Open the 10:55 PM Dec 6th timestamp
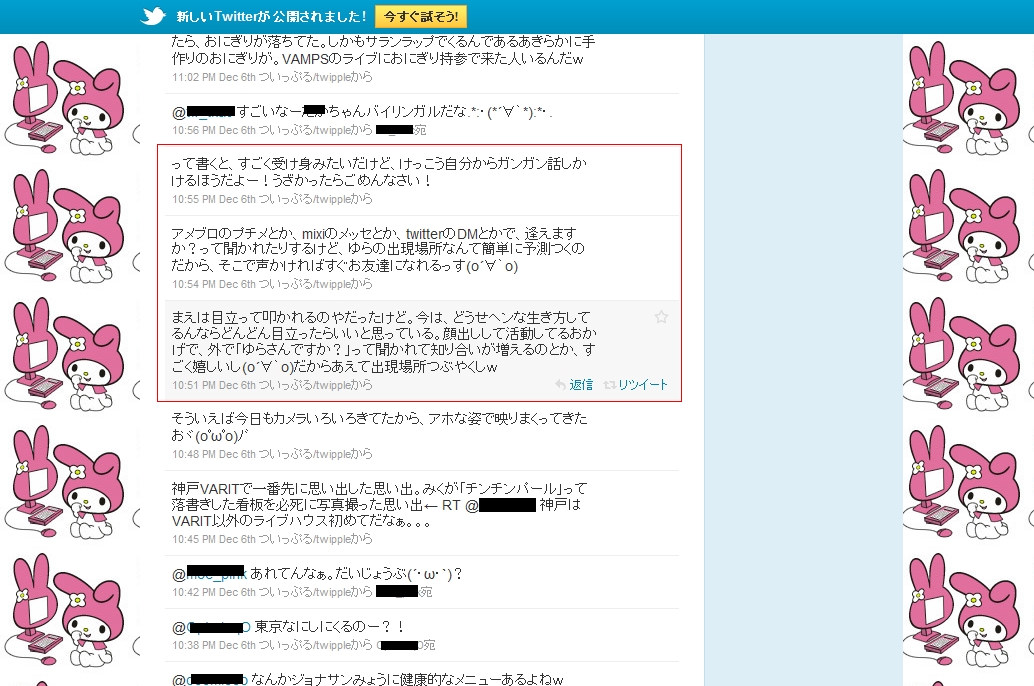This screenshot has width=1034, height=686. (x=214, y=199)
